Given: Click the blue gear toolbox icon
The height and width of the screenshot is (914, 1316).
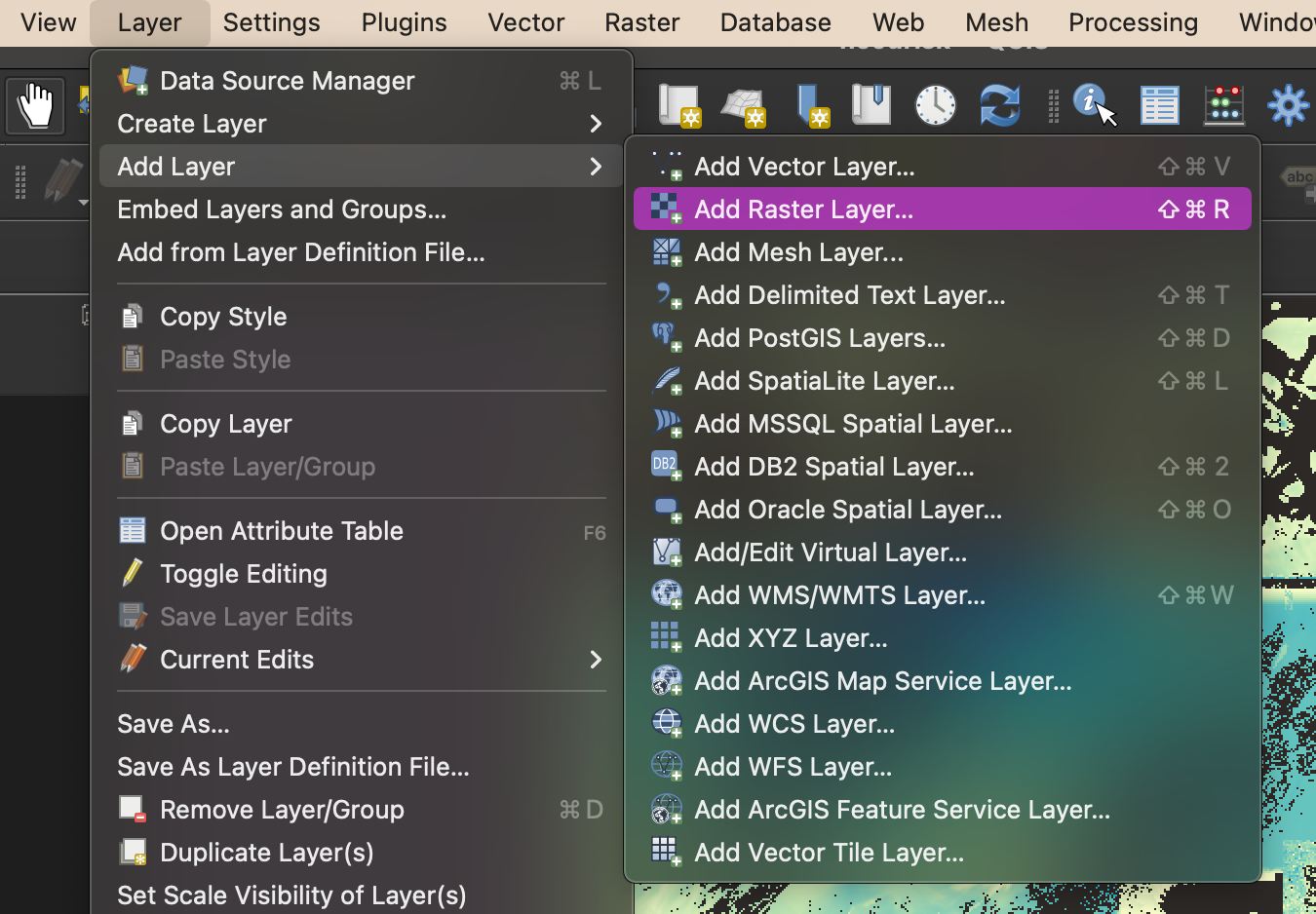Looking at the screenshot, I should [1288, 105].
